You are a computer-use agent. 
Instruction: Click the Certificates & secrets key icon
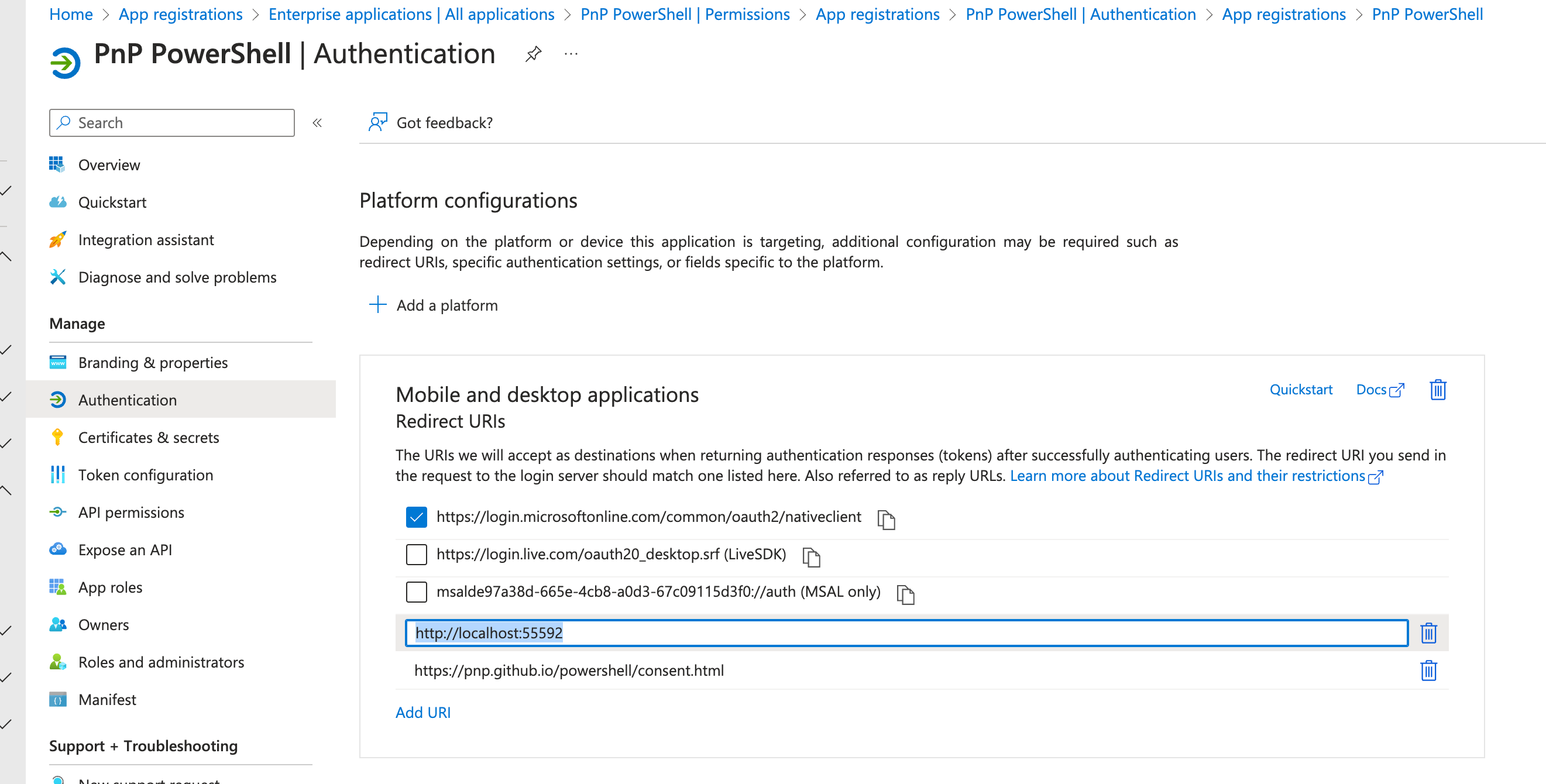pos(57,437)
